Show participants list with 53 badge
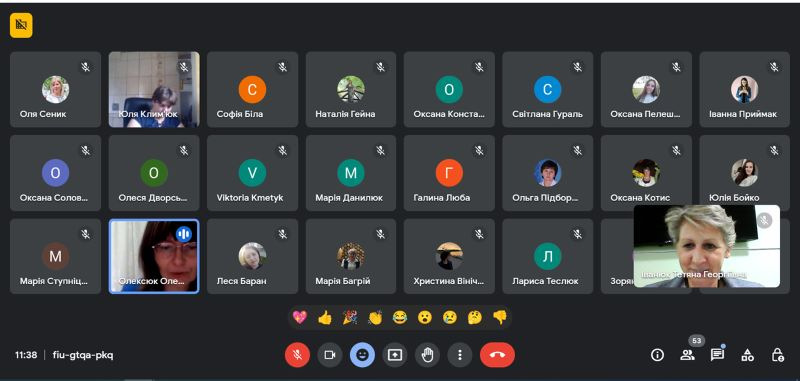Viewport: 800px width, 381px height. pyautogui.click(x=688, y=355)
